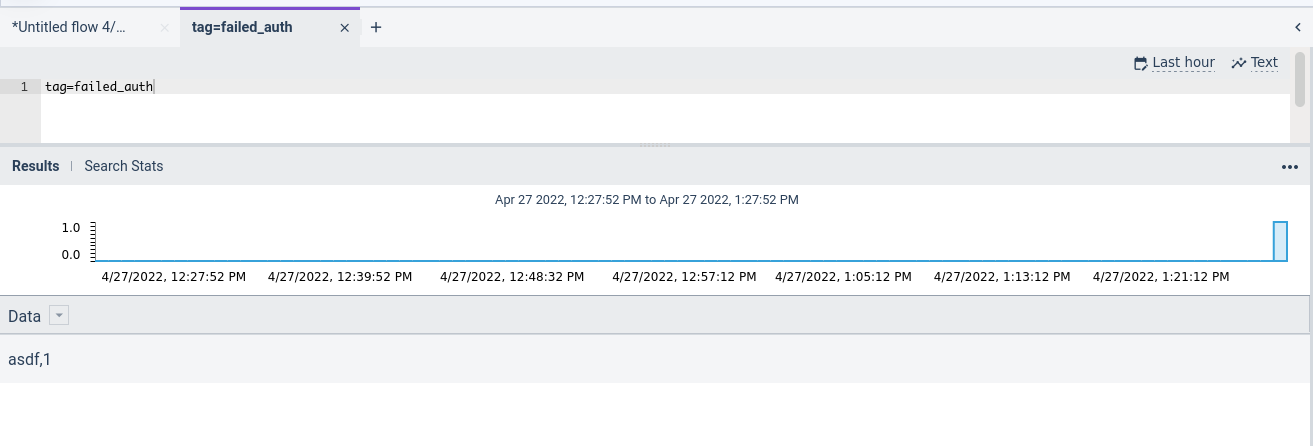Click the query editor vertical scrollbar

coord(1300,80)
